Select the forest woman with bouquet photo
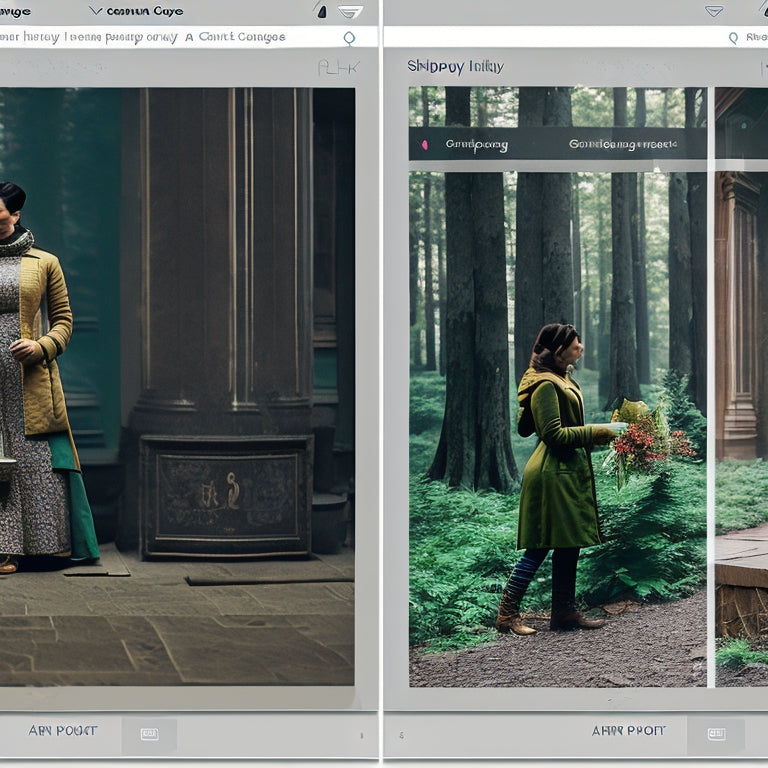Screen dimensions: 768x768 [557, 420]
